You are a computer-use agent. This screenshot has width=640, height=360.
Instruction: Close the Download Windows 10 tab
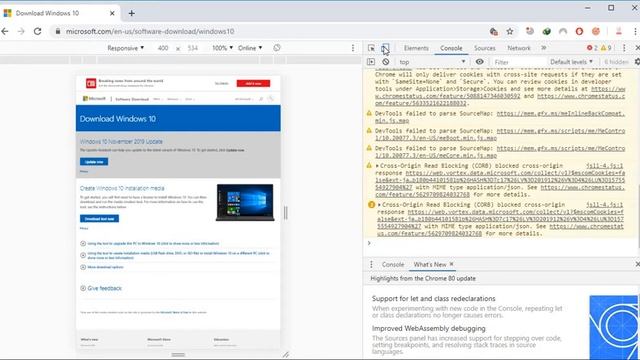point(112,13)
